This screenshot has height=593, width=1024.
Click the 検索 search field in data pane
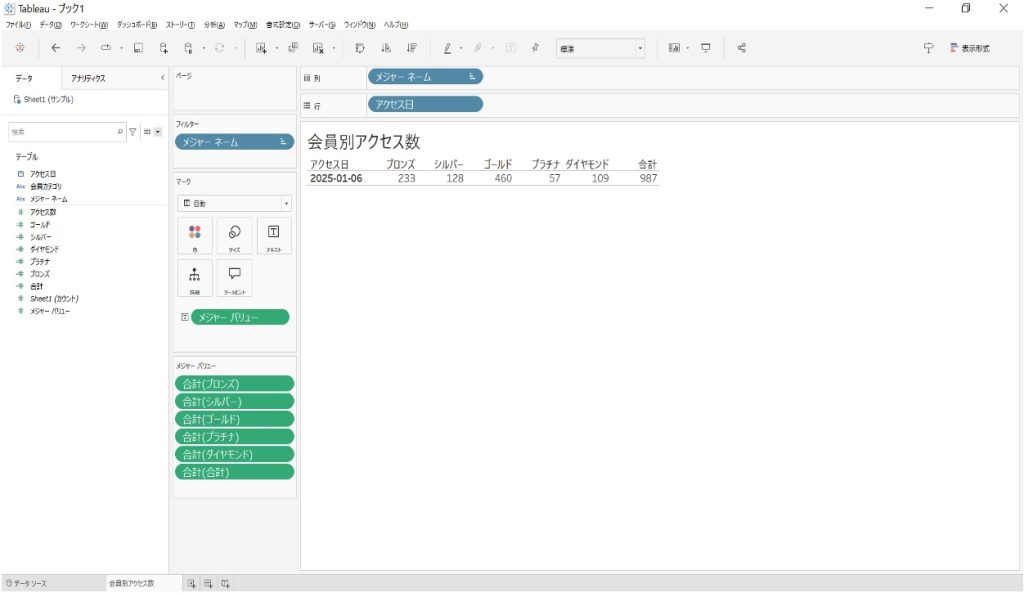coord(62,132)
